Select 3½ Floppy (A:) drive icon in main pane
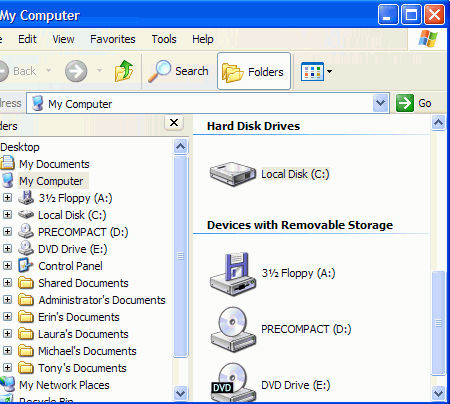The image size is (450, 404). (x=233, y=274)
